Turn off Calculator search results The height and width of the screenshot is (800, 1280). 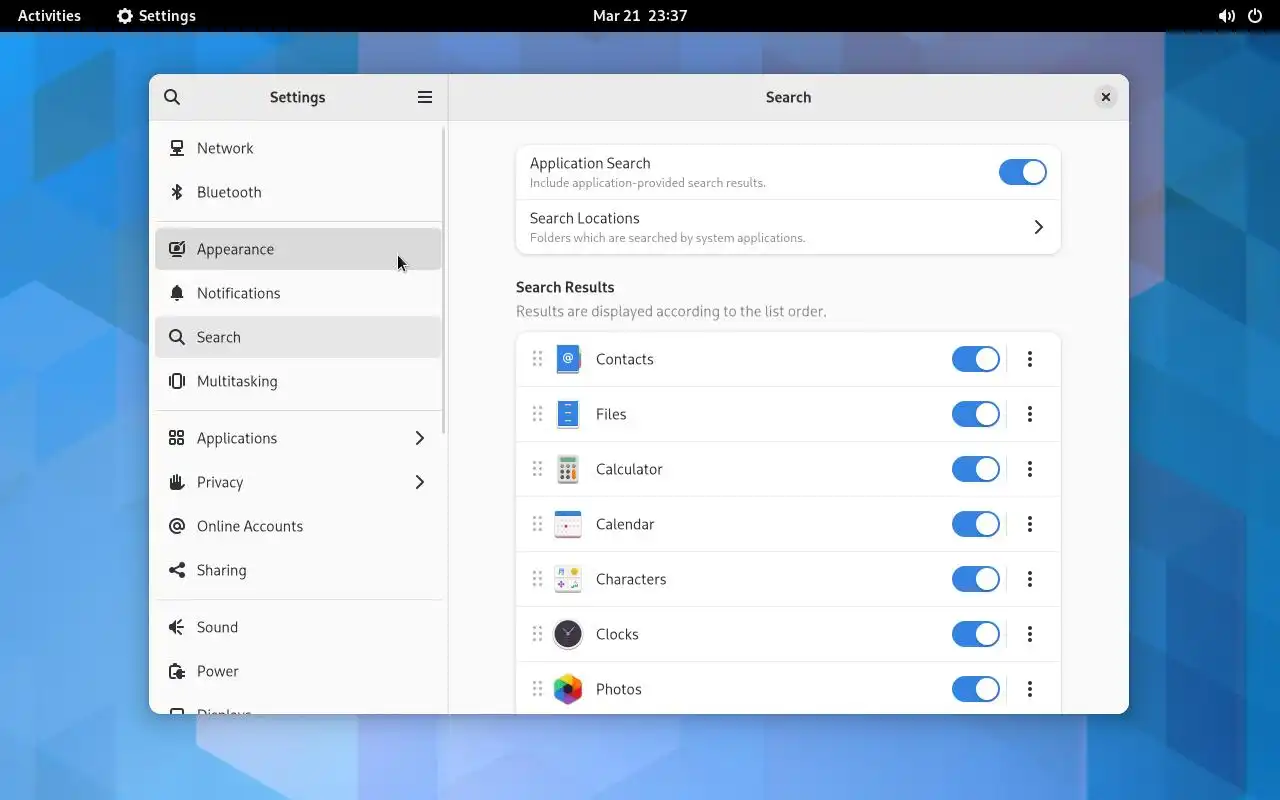click(x=975, y=469)
